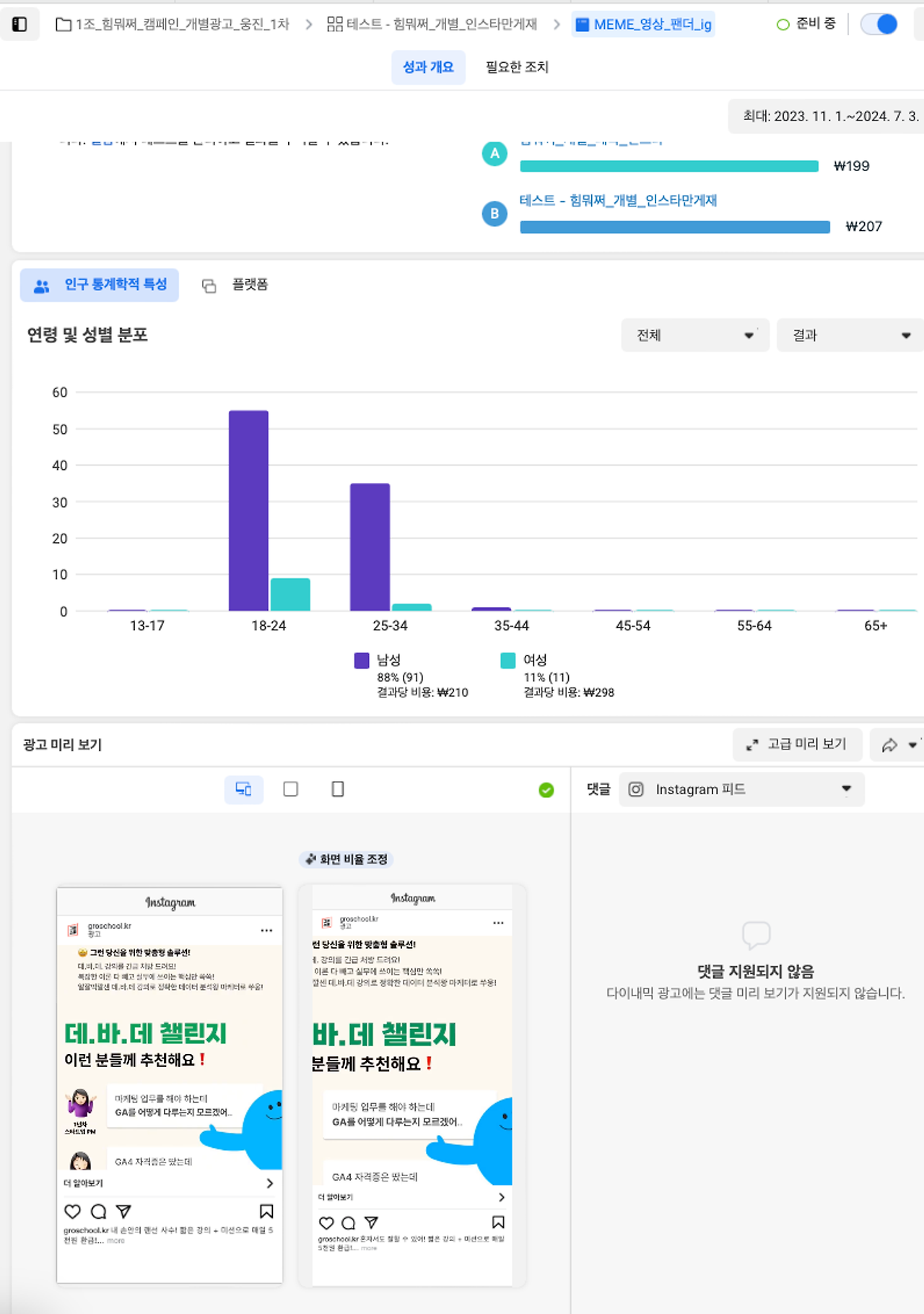Click the A variant circle badge
Viewport: 924px width, 1314px height.
click(x=494, y=153)
